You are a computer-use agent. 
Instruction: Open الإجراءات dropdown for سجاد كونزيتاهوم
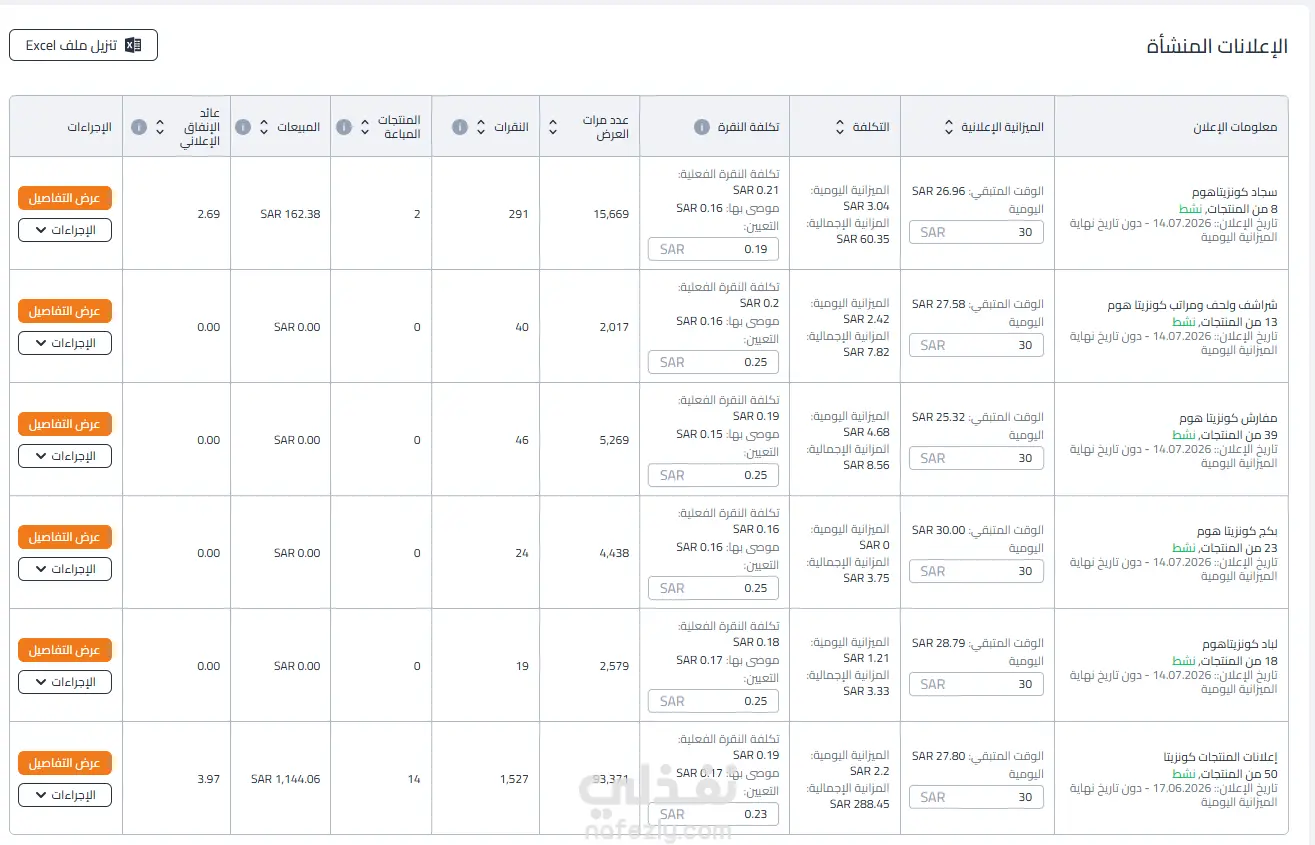(x=65, y=230)
